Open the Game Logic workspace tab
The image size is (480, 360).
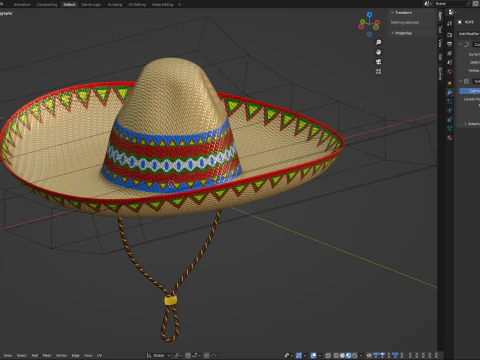pyautogui.click(x=91, y=5)
